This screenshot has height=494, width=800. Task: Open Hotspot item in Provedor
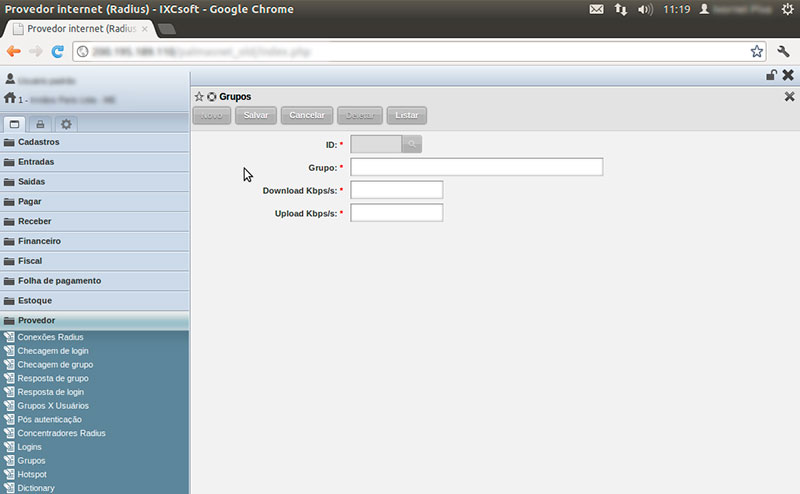pos(32,475)
